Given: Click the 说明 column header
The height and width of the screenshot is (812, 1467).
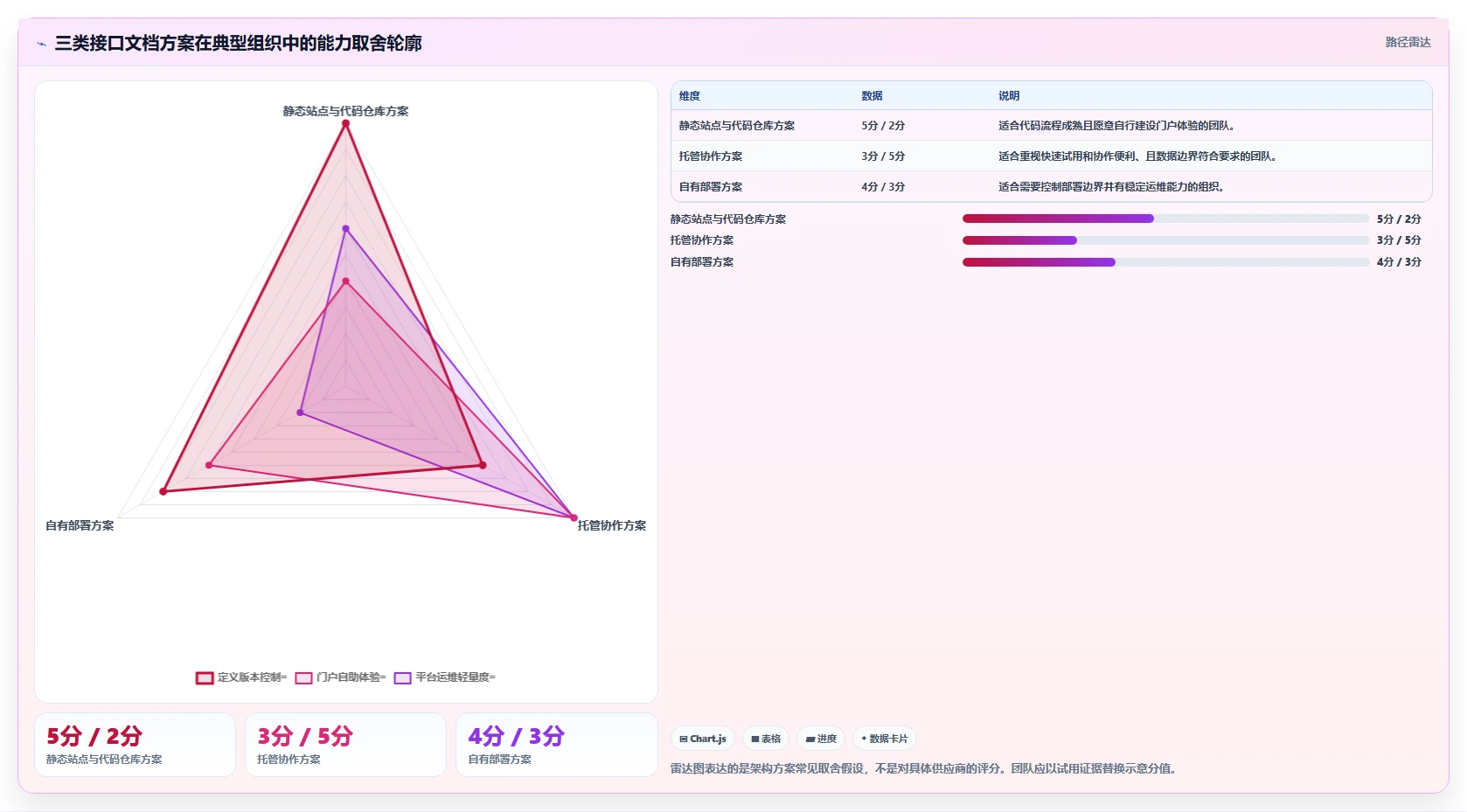Looking at the screenshot, I should (1009, 96).
